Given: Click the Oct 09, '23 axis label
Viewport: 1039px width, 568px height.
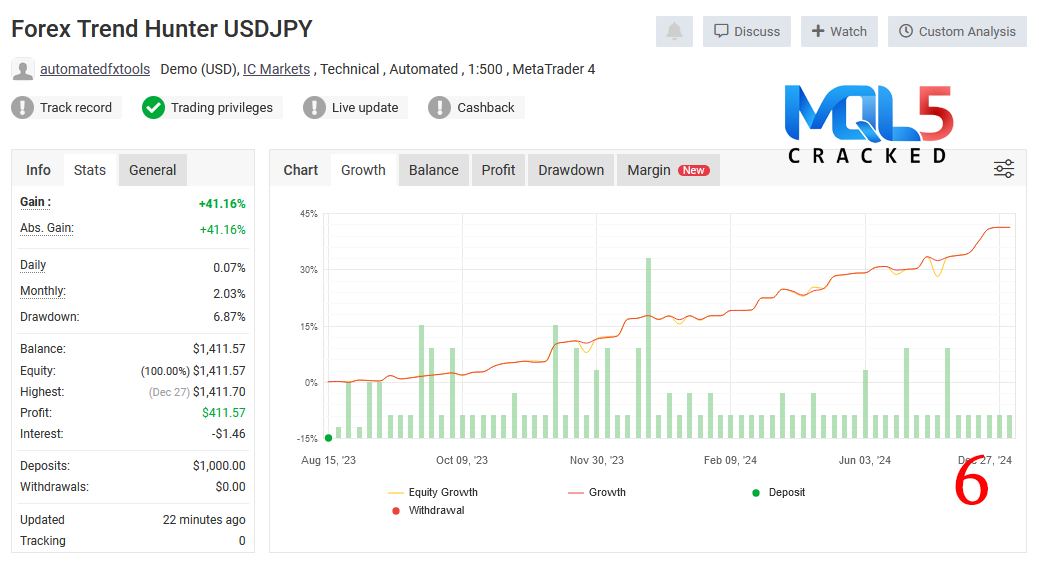Looking at the screenshot, I should click(462, 460).
